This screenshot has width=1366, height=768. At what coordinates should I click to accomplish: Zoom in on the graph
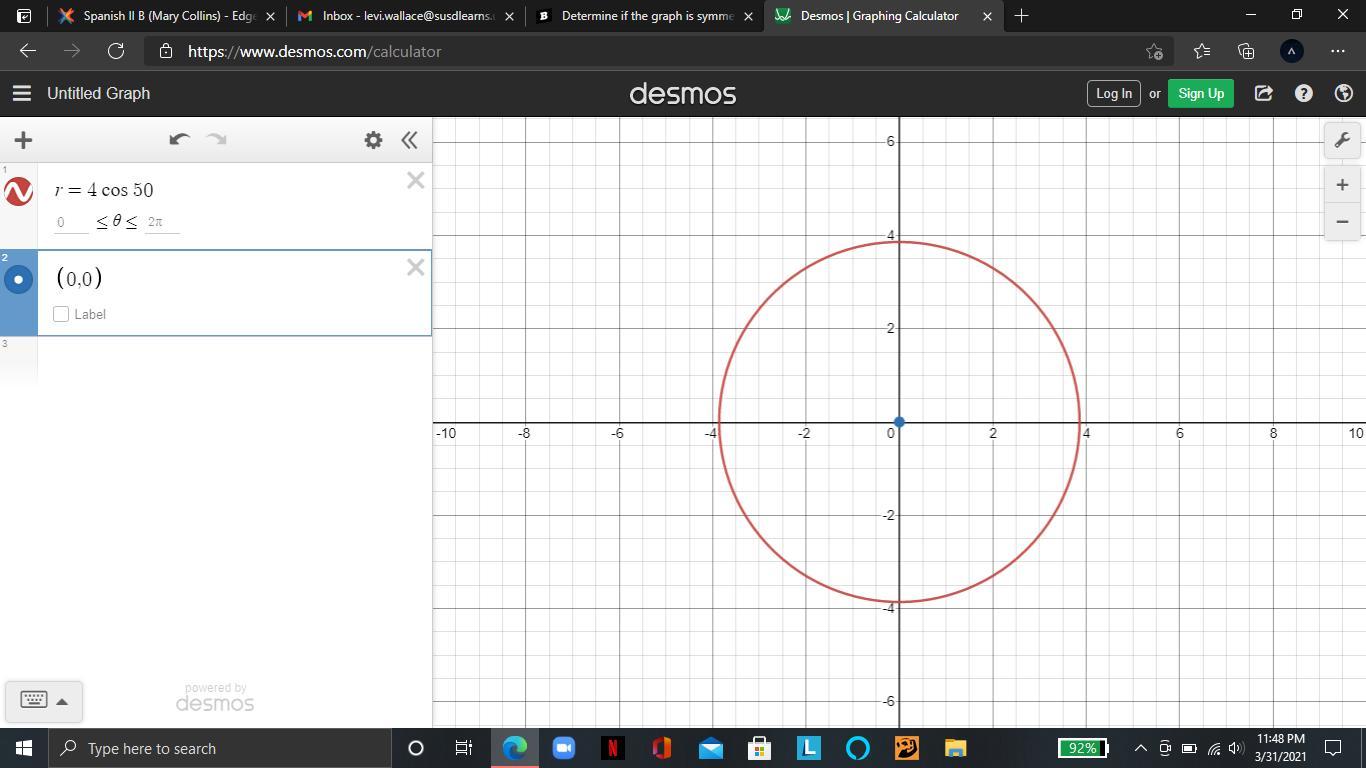[x=1342, y=185]
